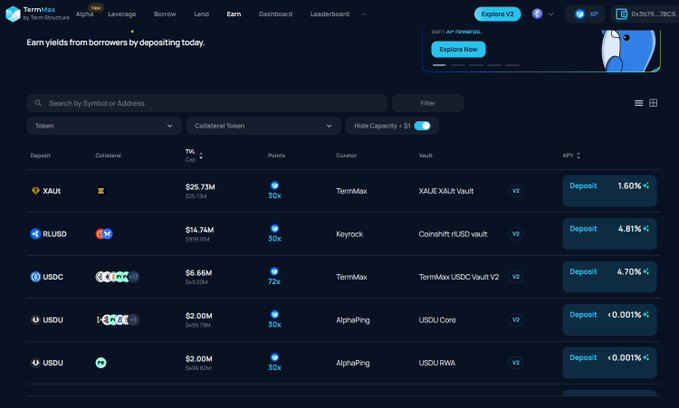Click the search magnifier icon
679x408 pixels.
click(38, 103)
